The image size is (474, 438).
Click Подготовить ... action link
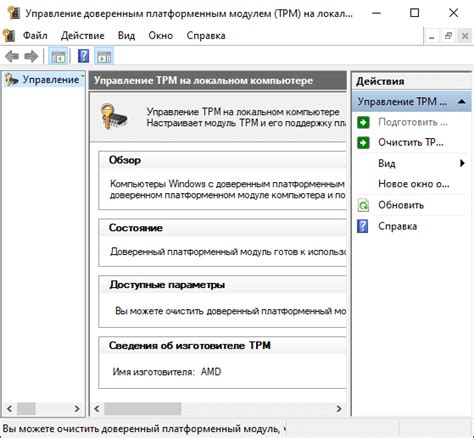(413, 122)
